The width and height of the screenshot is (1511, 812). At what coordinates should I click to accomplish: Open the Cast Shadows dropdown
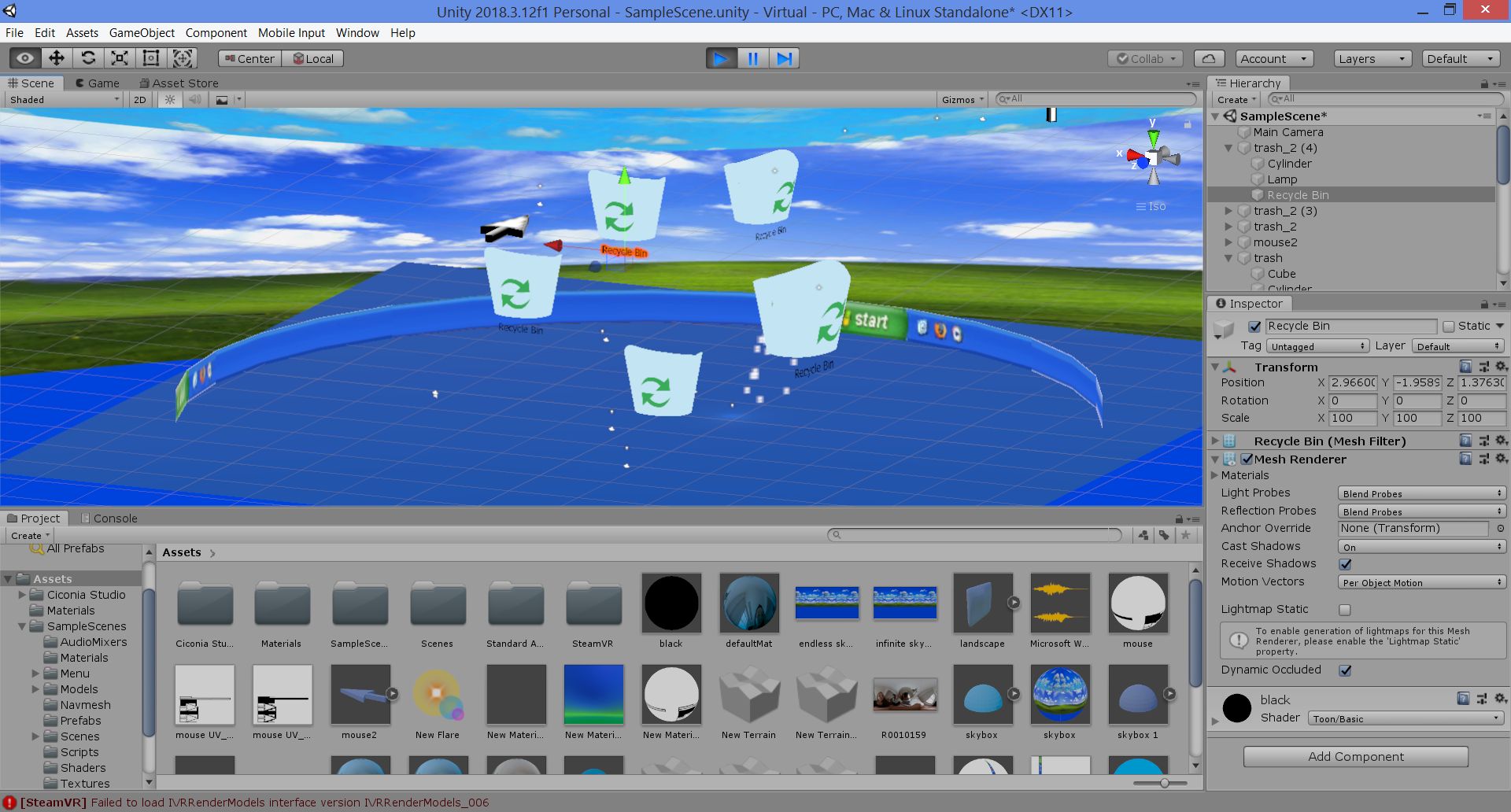pyautogui.click(x=1420, y=547)
